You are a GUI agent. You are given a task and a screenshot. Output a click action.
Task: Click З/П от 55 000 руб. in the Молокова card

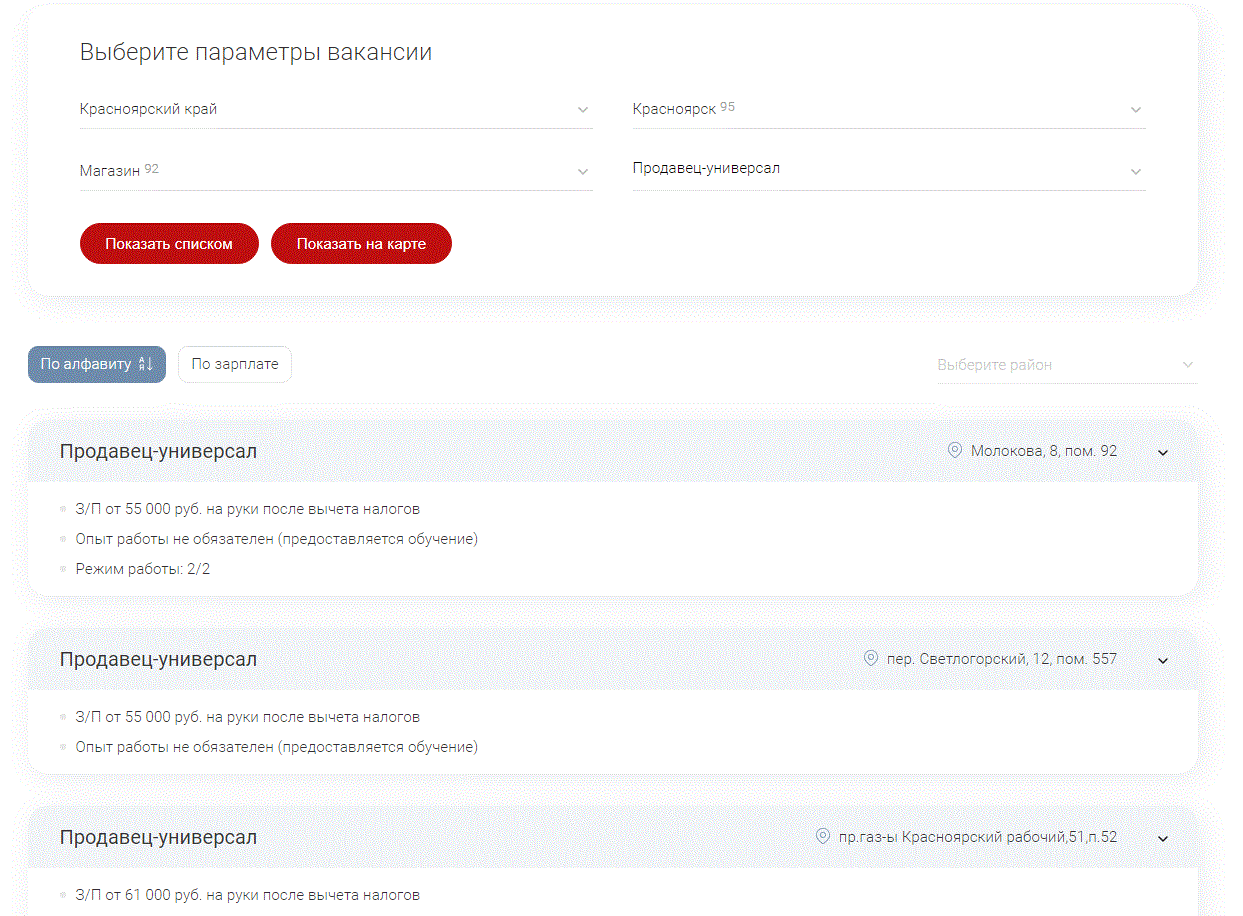(248, 509)
